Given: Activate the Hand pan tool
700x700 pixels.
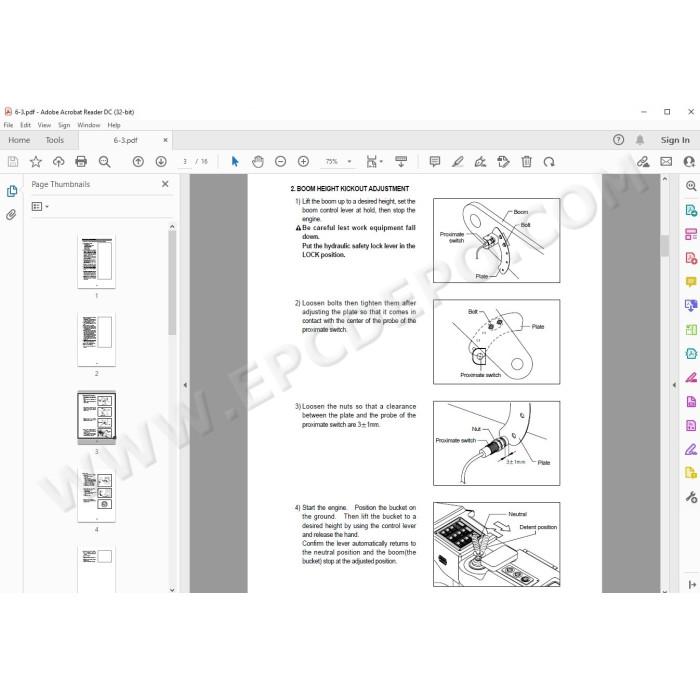Looking at the screenshot, I should pos(258,162).
